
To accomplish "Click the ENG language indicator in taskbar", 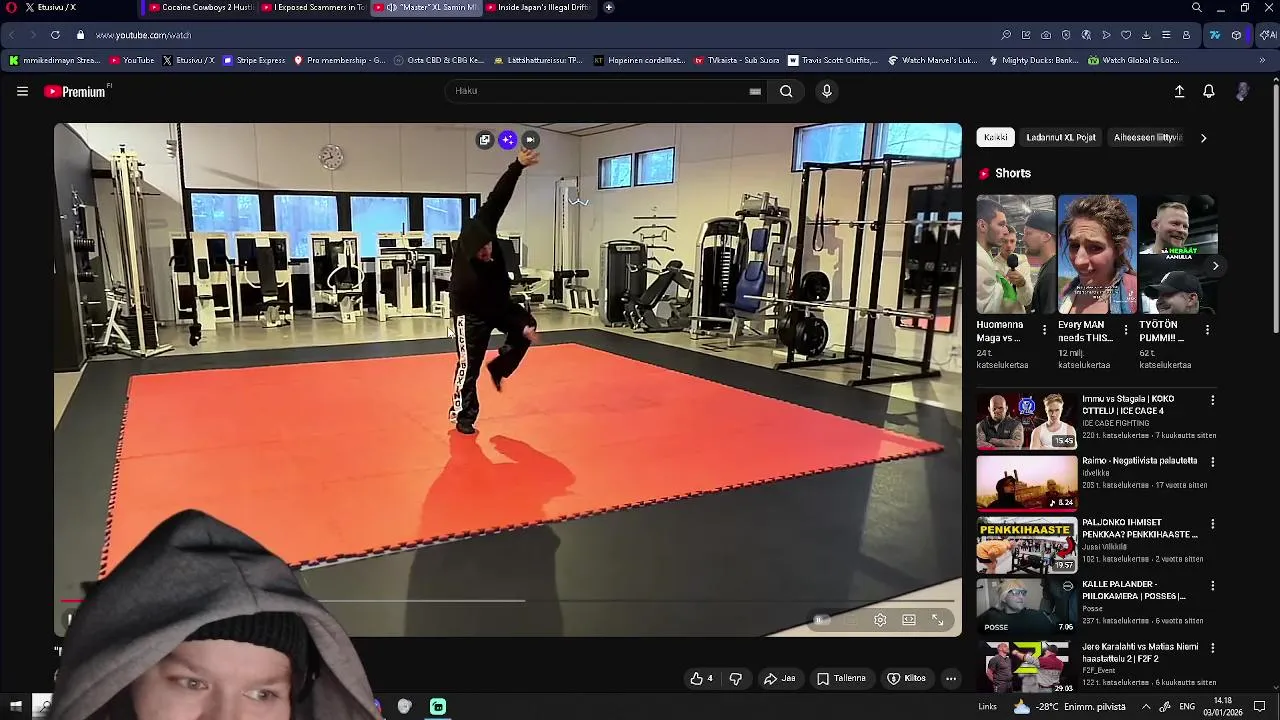I will click(x=1187, y=706).
